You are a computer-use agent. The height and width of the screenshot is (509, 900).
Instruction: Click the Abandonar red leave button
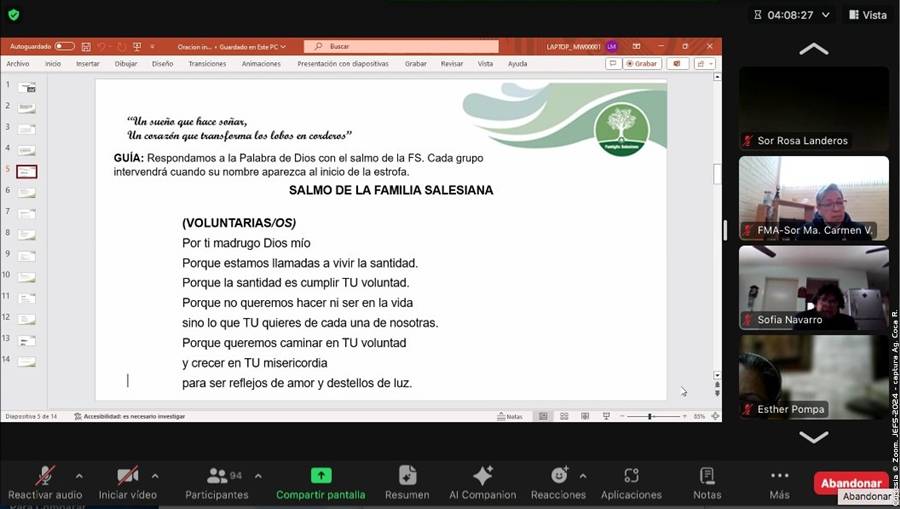tap(851, 483)
